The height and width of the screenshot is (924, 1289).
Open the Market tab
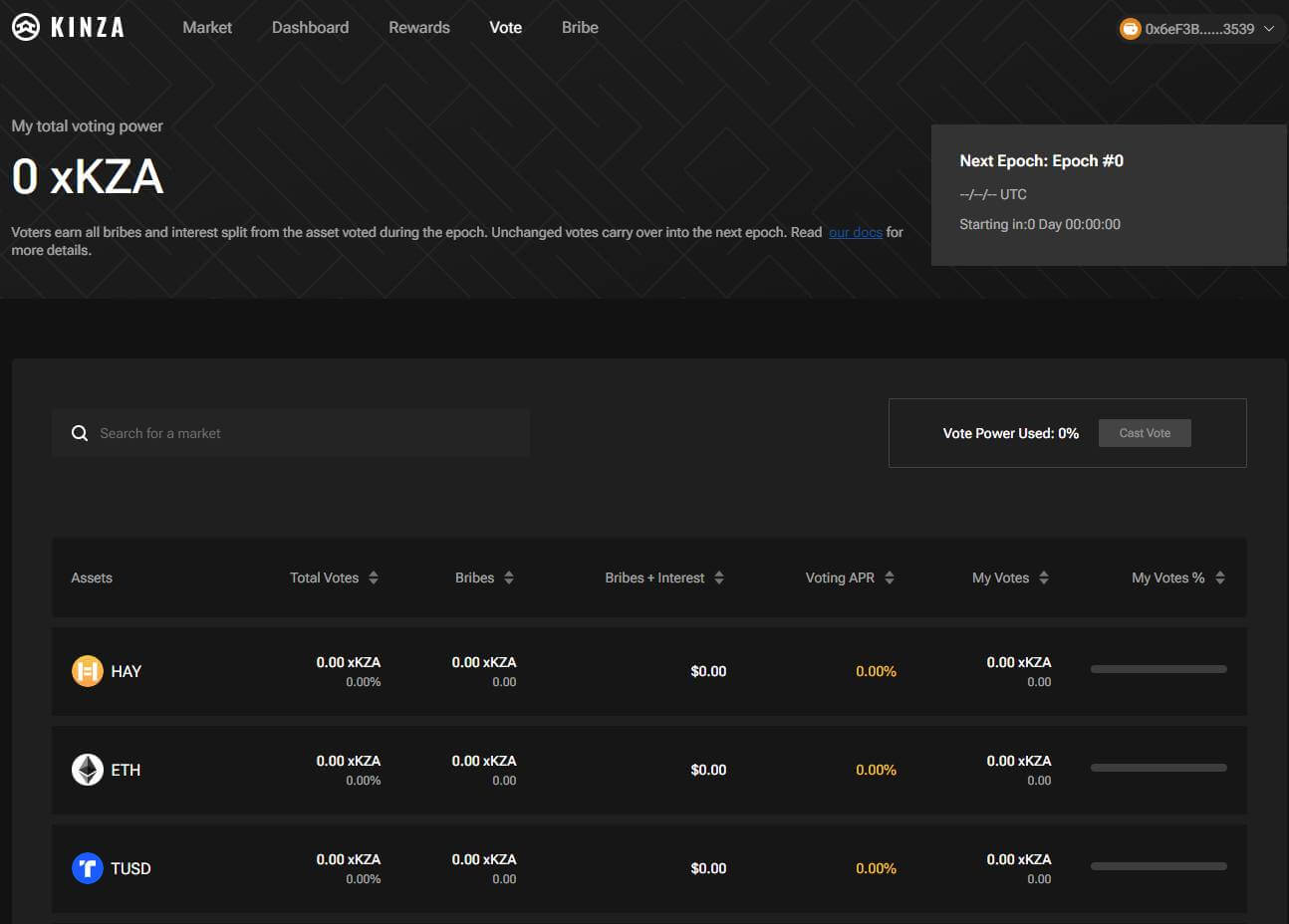(x=207, y=28)
